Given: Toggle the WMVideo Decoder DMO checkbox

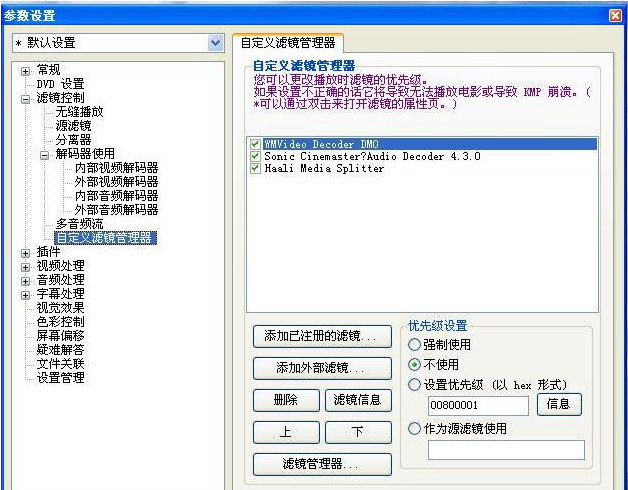Looking at the screenshot, I should [256, 144].
